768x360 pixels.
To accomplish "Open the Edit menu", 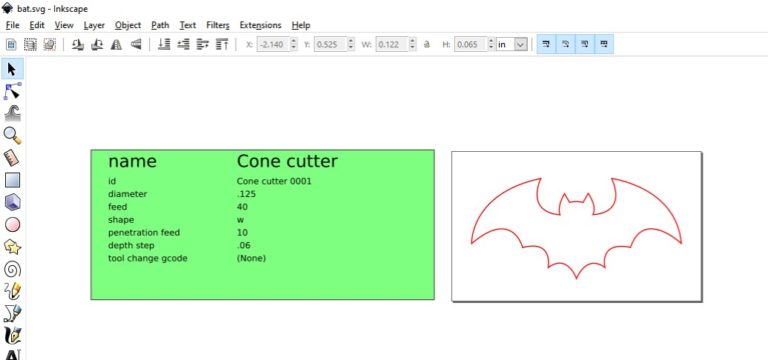I will [37, 25].
